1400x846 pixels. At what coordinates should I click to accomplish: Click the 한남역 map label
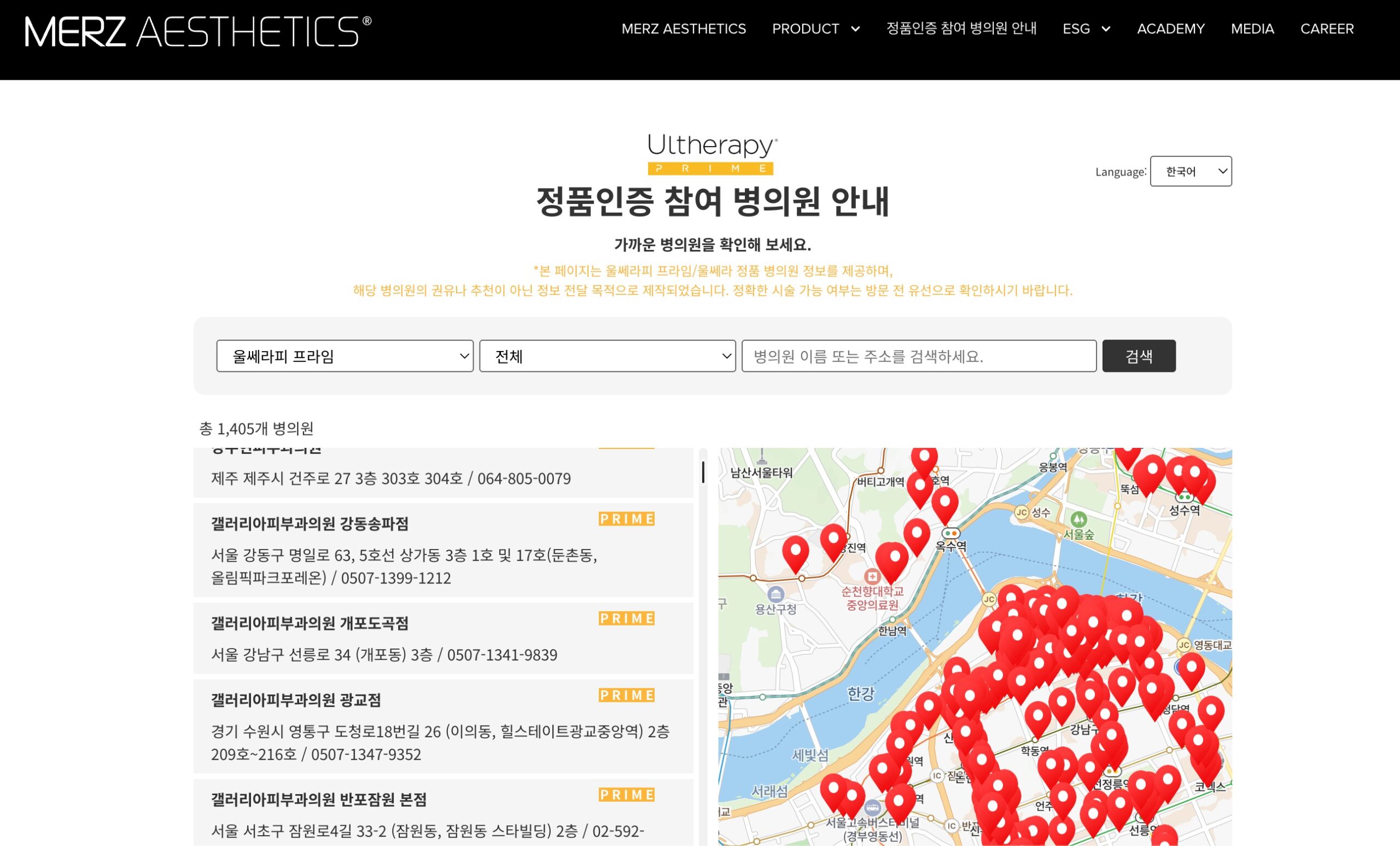[x=892, y=631]
